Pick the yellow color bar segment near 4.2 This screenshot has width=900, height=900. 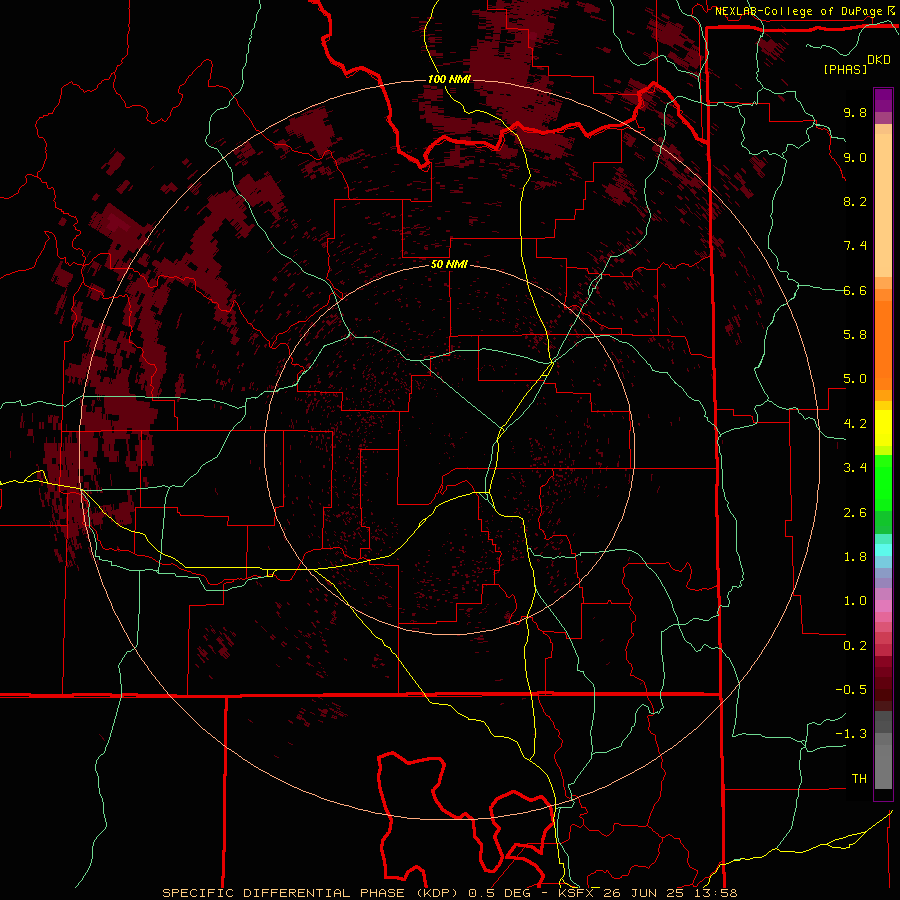[x=883, y=428]
